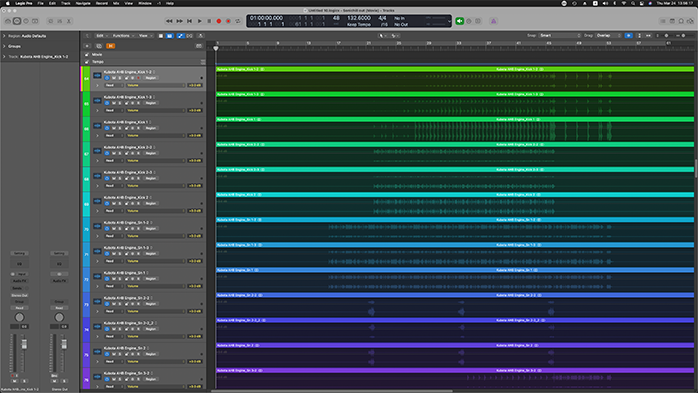Open Smart Controls button
Viewport: 698px width, 393px height.
(50, 21)
